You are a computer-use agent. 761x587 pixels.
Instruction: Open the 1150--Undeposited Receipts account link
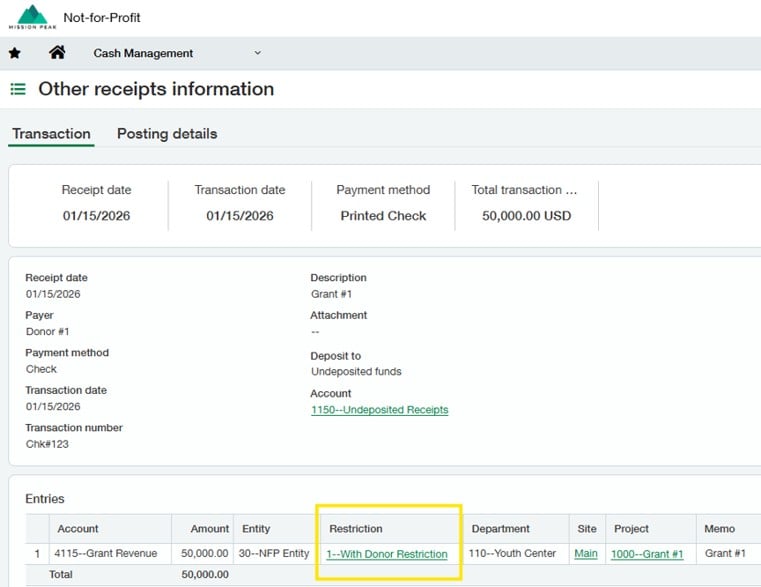coord(380,410)
